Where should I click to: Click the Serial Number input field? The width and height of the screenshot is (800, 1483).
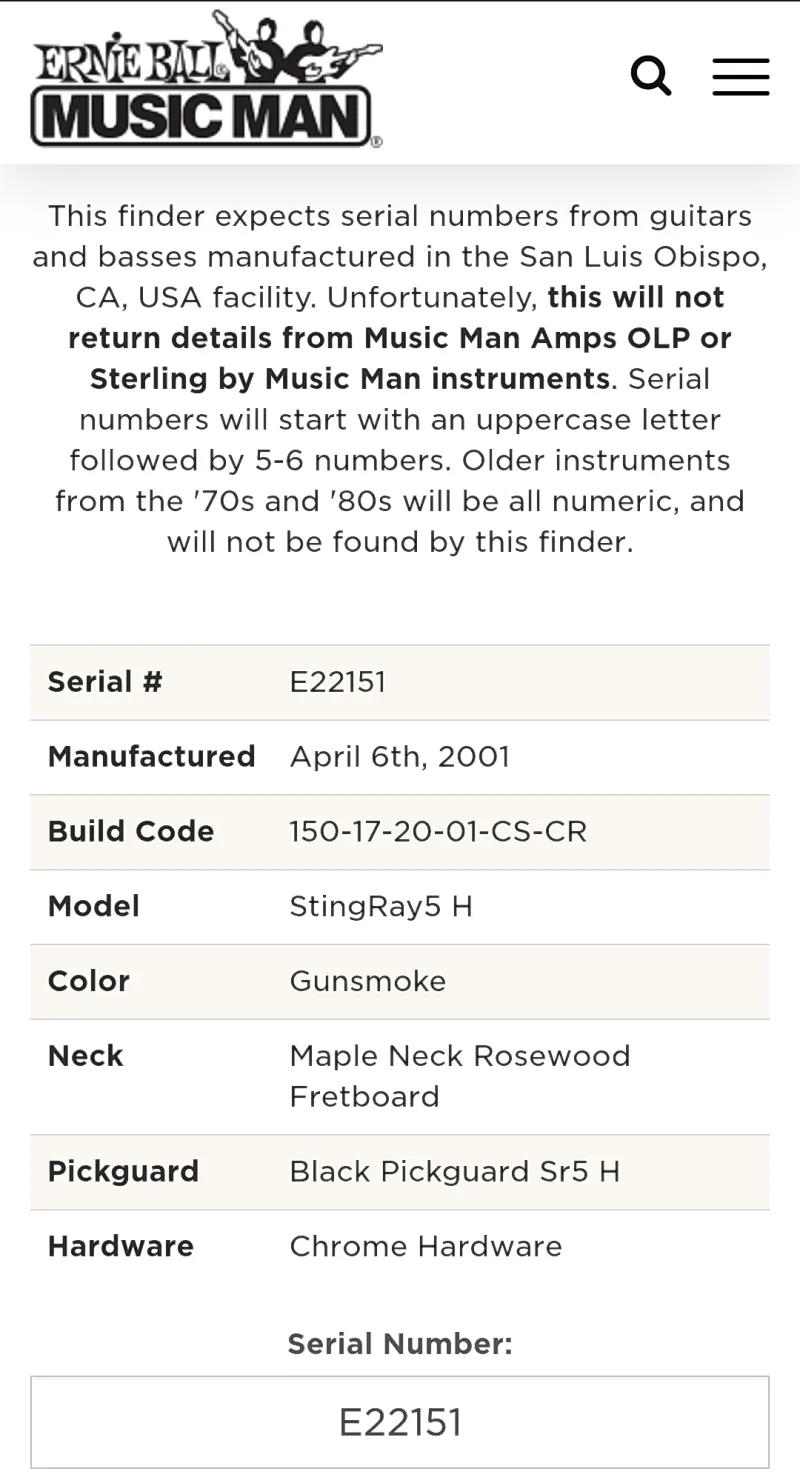point(400,1422)
